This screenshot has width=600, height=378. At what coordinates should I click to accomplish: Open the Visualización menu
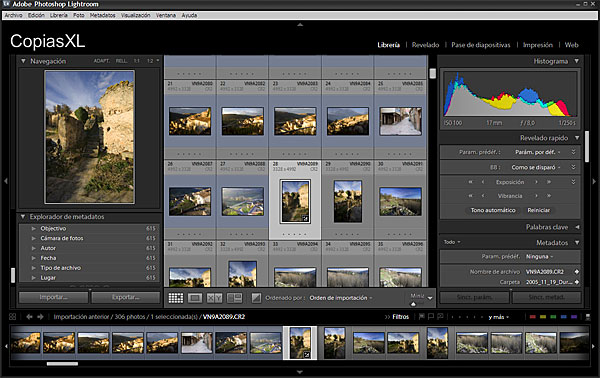point(135,15)
